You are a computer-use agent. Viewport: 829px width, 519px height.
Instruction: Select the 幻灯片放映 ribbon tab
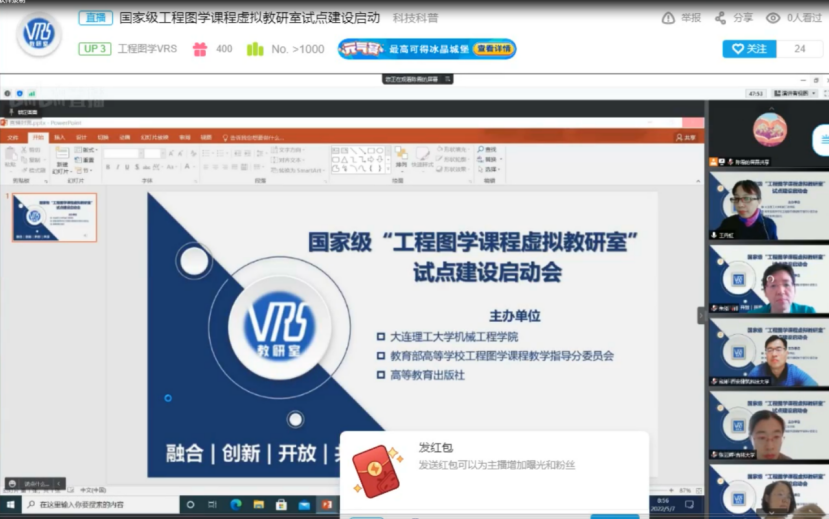[154, 137]
